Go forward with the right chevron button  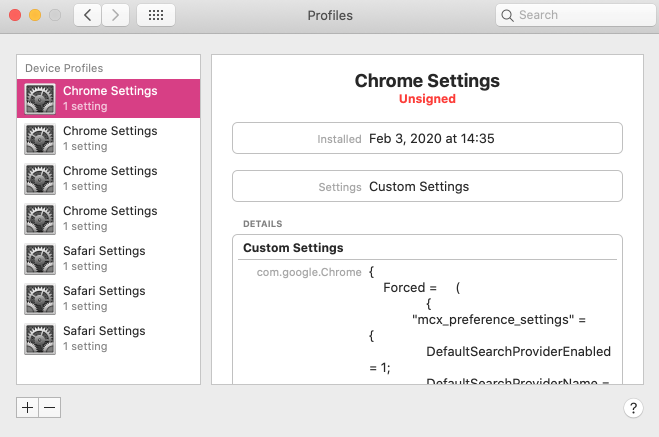115,16
